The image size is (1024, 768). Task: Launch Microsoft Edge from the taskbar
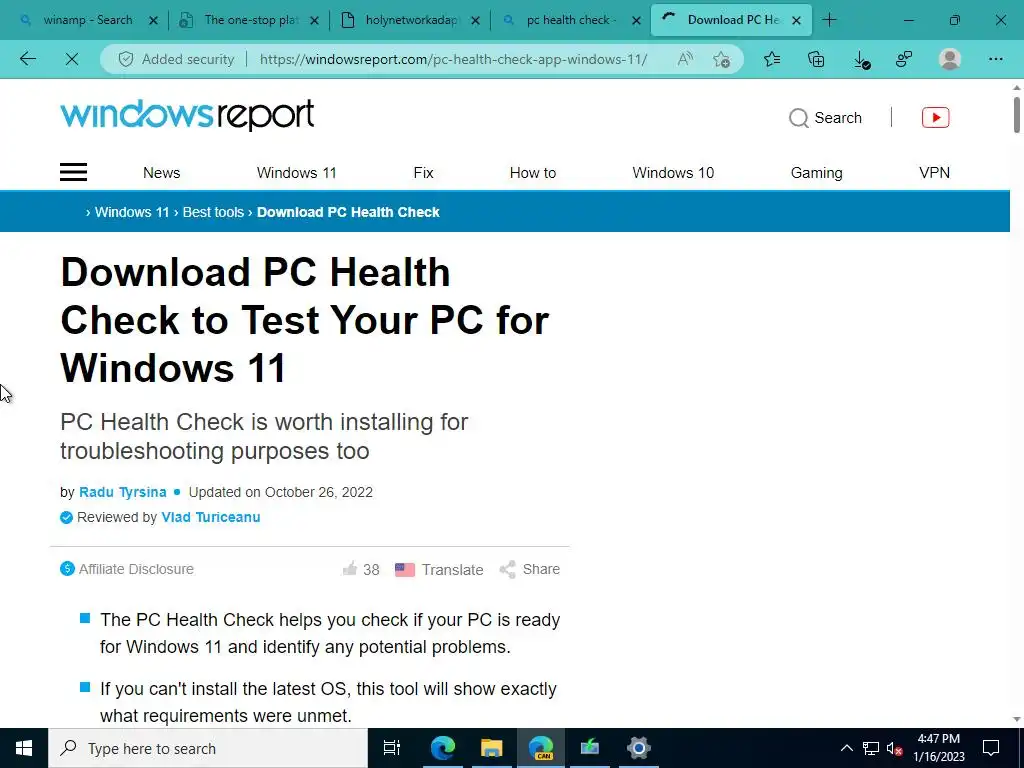tap(443, 748)
